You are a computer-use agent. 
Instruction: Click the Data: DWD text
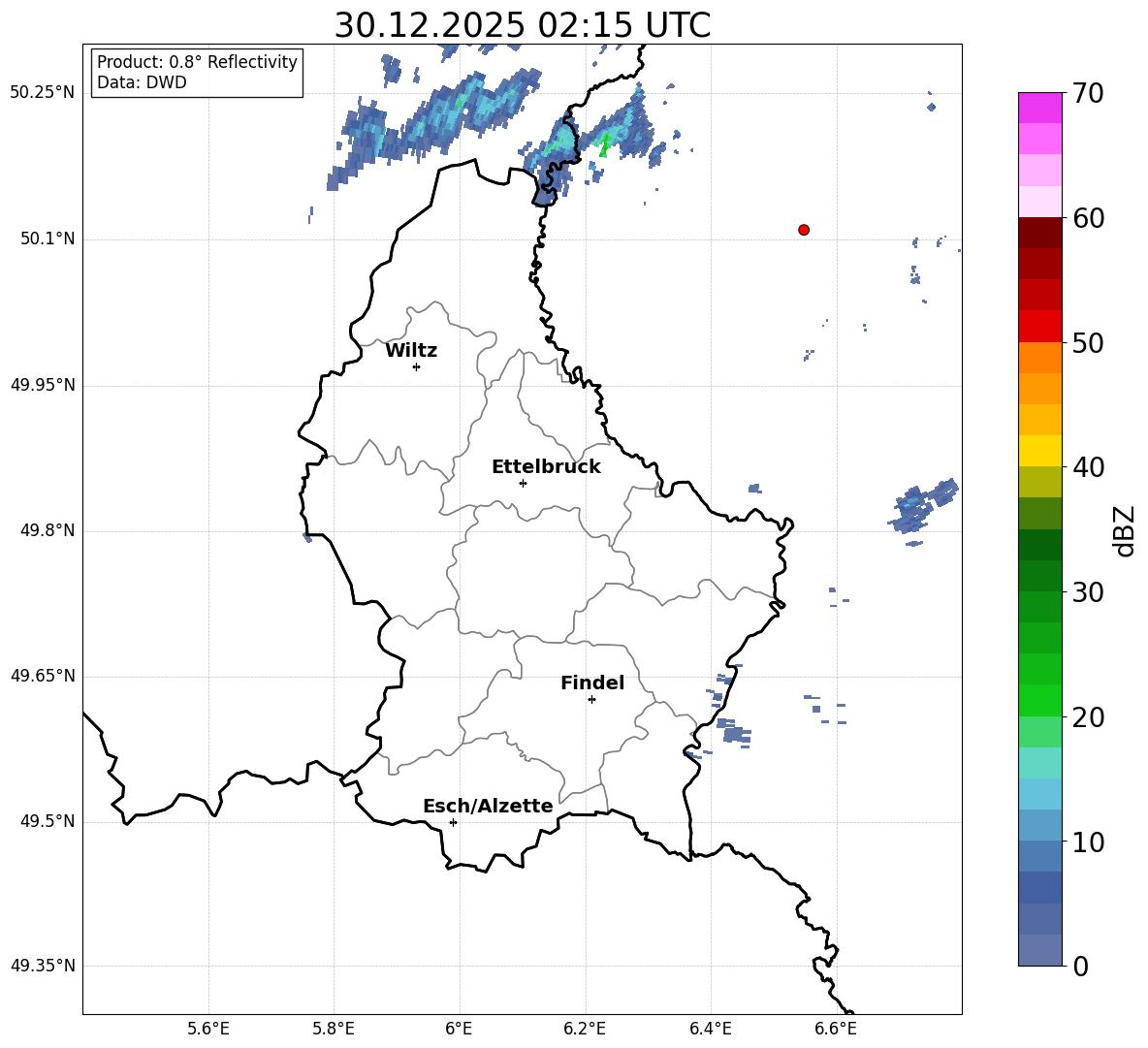pos(142,82)
